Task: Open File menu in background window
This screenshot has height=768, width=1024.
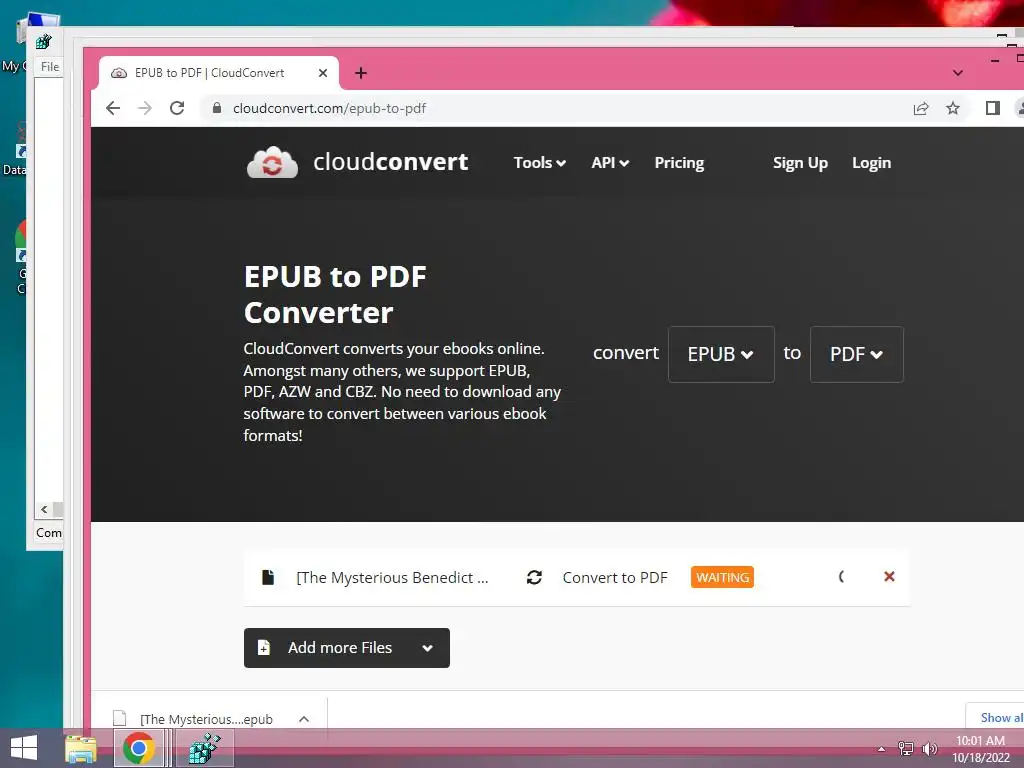Action: (x=50, y=67)
